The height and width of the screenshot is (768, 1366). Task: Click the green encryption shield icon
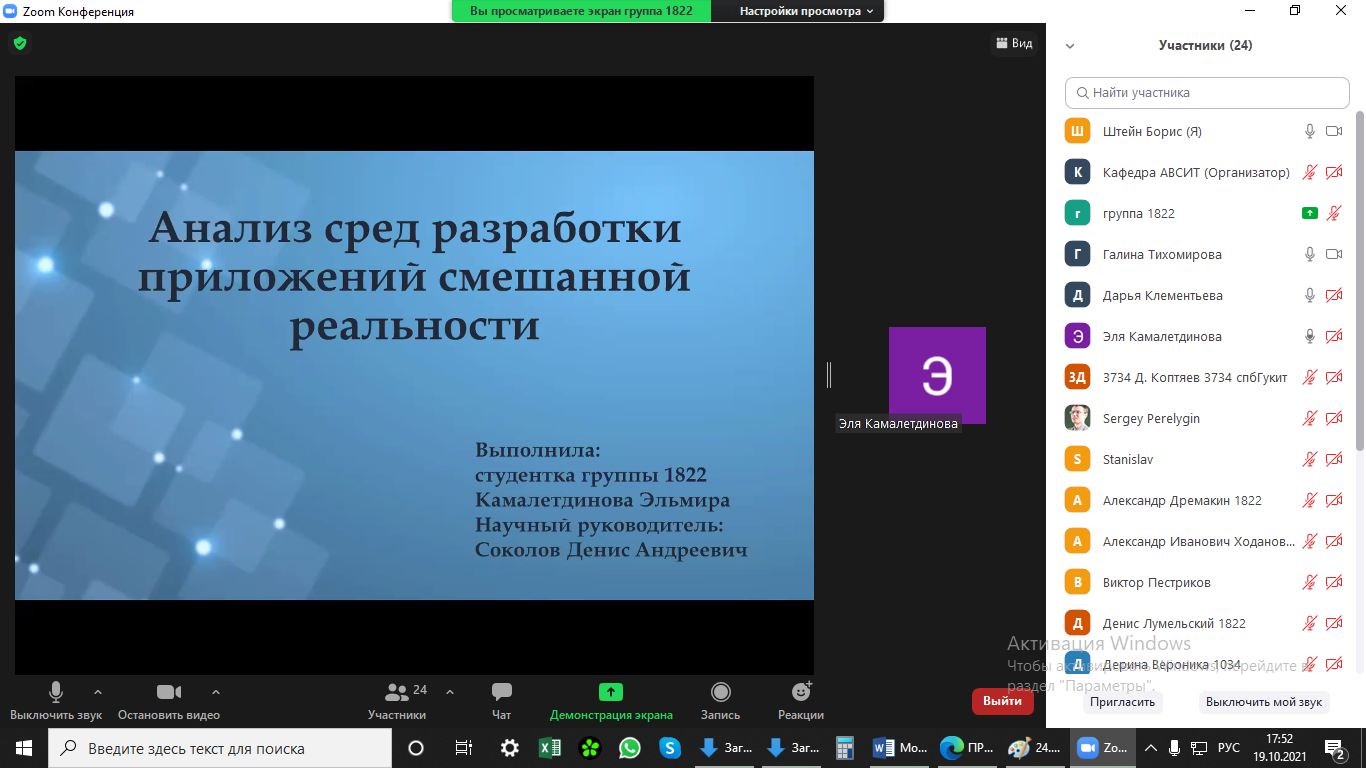[20, 43]
